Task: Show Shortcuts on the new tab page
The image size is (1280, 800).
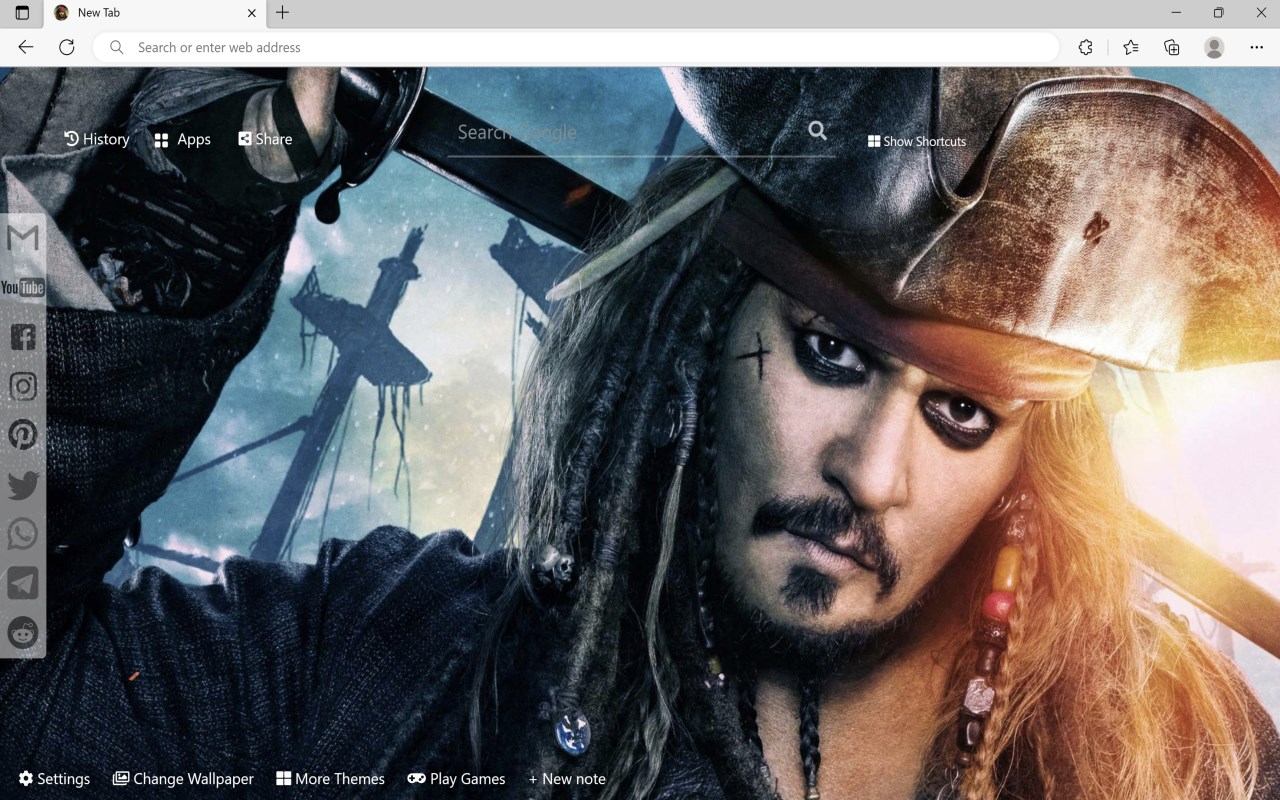Action: coord(917,141)
